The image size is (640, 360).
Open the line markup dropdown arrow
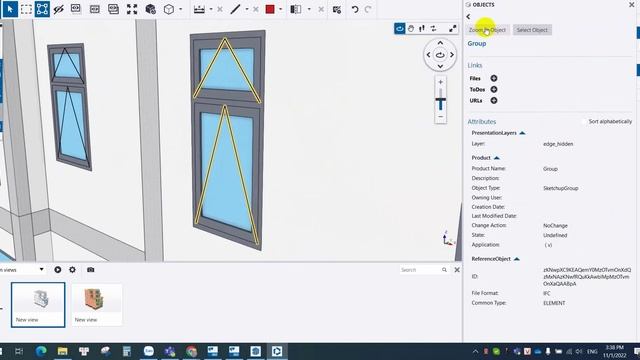pyautogui.click(x=247, y=9)
